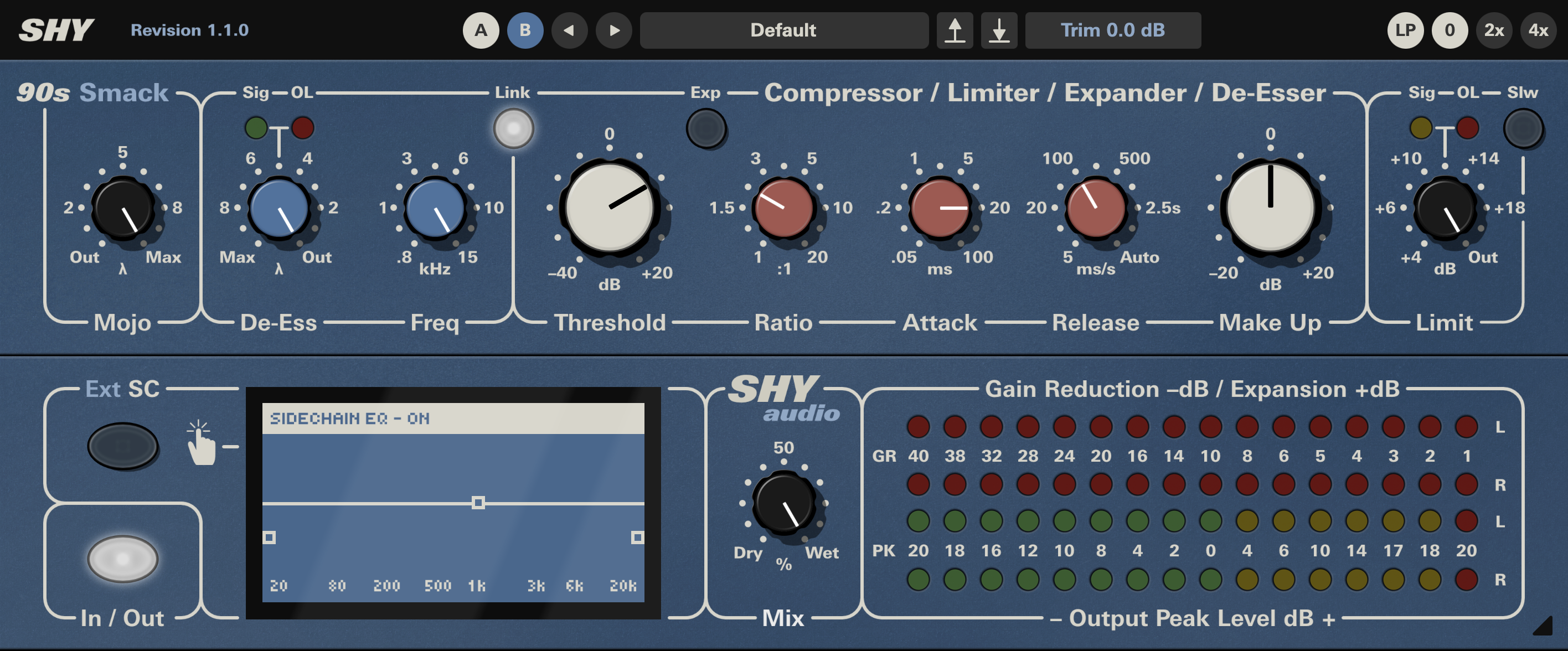
Task: Click the Auto label on Release
Action: pyautogui.click(x=1139, y=257)
